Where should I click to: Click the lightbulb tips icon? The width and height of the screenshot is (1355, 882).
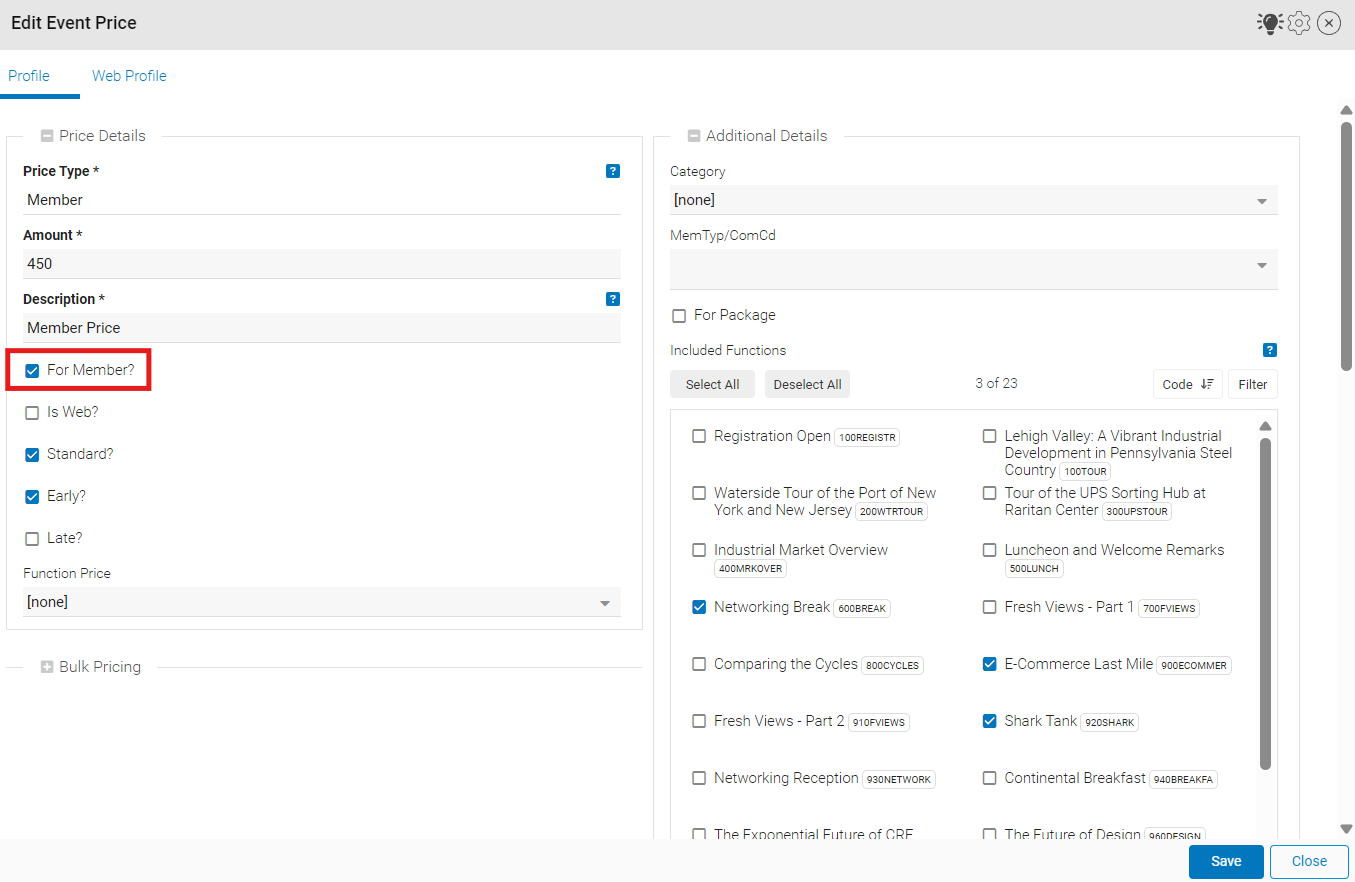[x=1270, y=23]
